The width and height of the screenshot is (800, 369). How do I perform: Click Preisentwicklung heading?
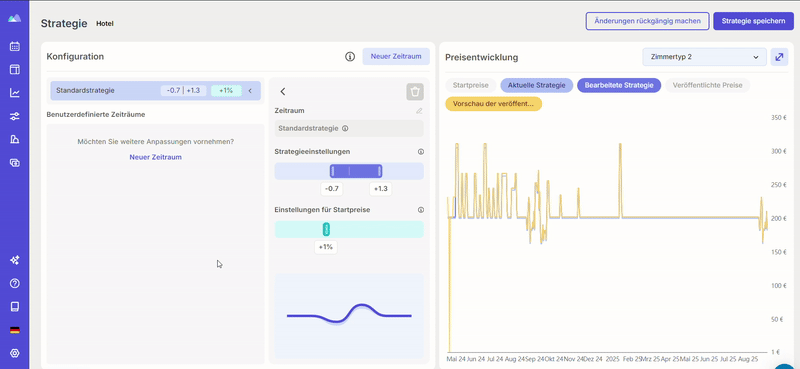[x=482, y=58]
